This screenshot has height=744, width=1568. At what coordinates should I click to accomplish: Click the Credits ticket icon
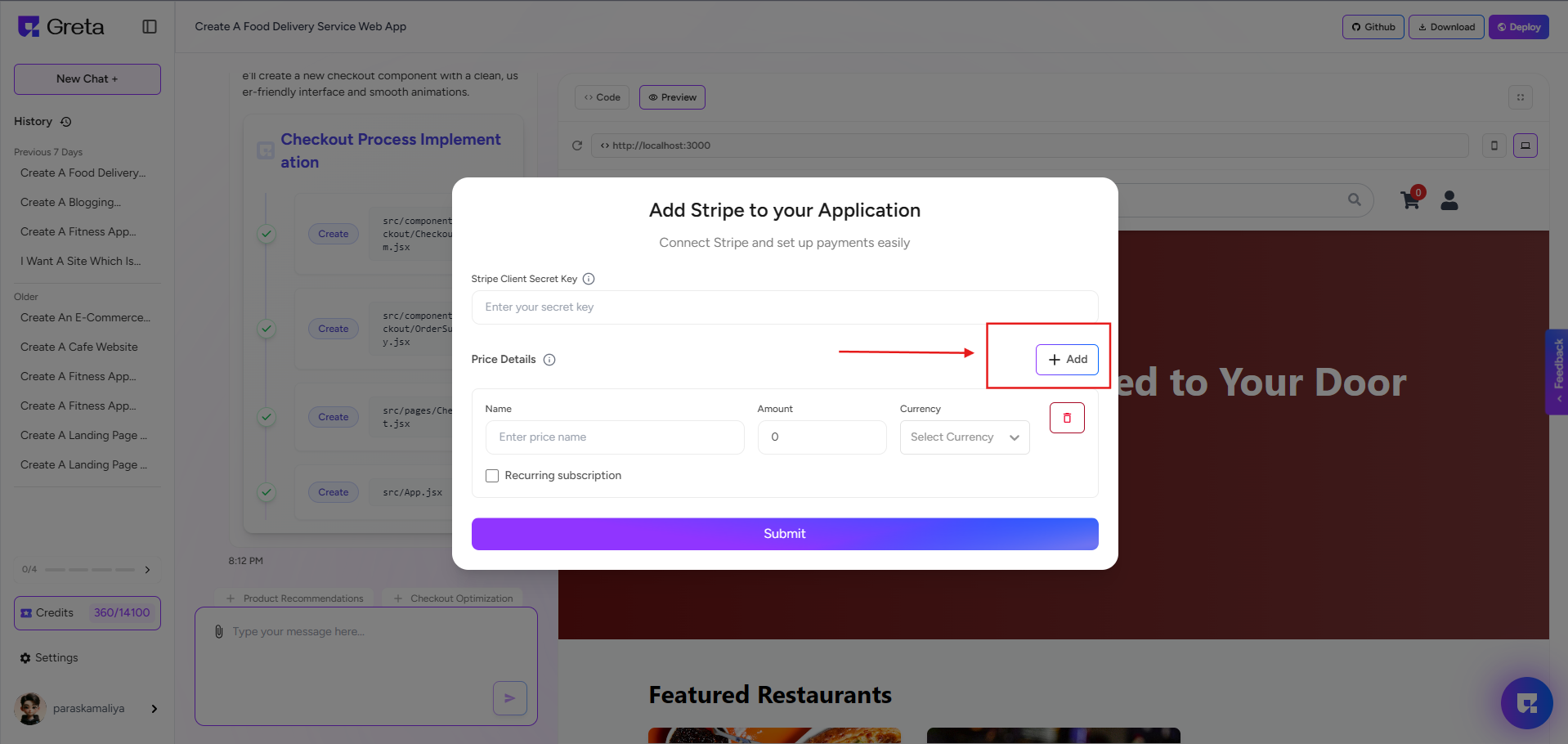coord(26,613)
